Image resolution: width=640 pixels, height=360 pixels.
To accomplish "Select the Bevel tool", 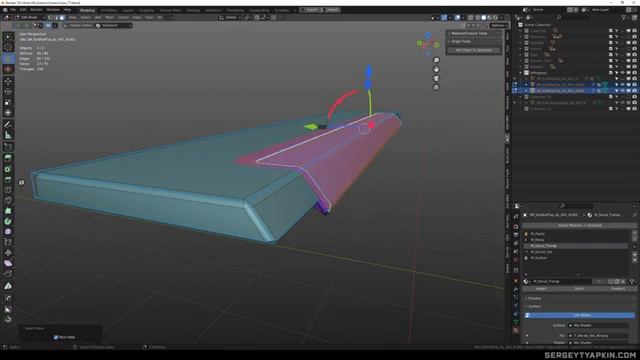I will (8, 179).
